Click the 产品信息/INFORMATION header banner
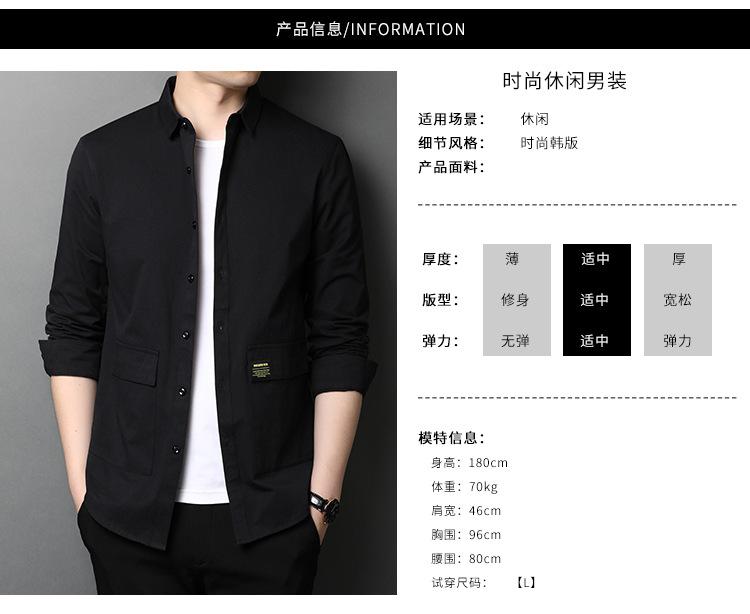The image size is (750, 614). [x=375, y=29]
